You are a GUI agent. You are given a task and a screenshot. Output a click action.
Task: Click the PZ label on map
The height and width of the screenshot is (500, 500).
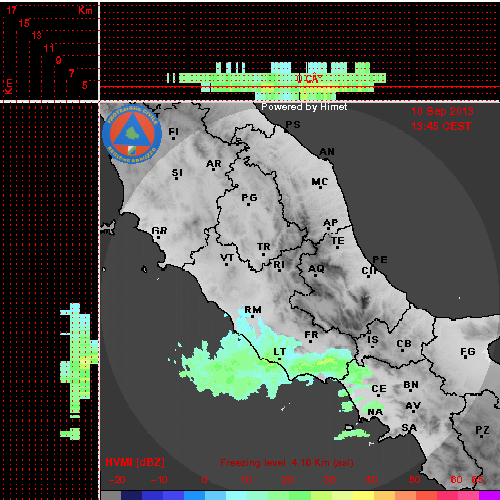tap(482, 430)
